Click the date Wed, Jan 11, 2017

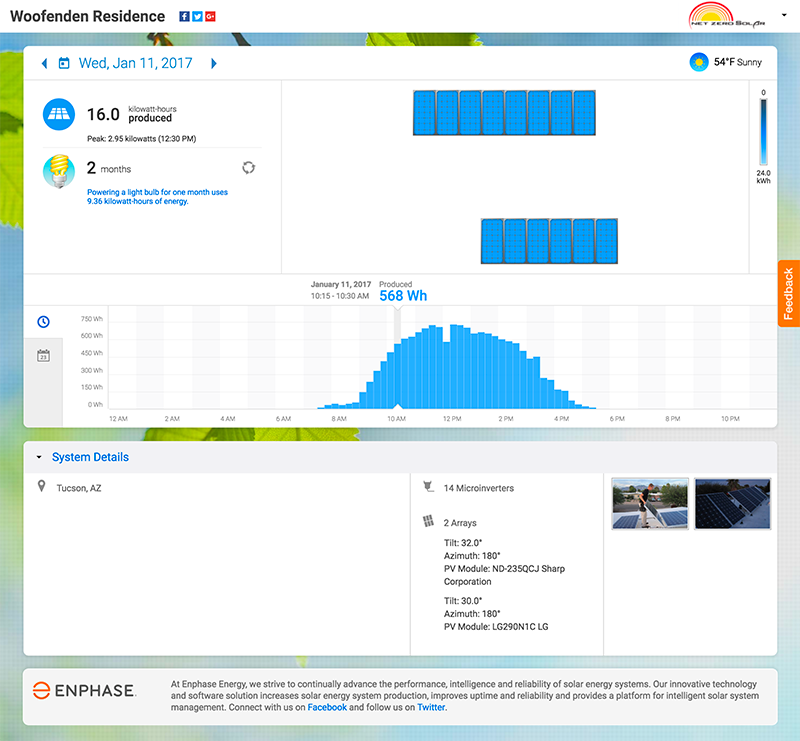[x=135, y=63]
